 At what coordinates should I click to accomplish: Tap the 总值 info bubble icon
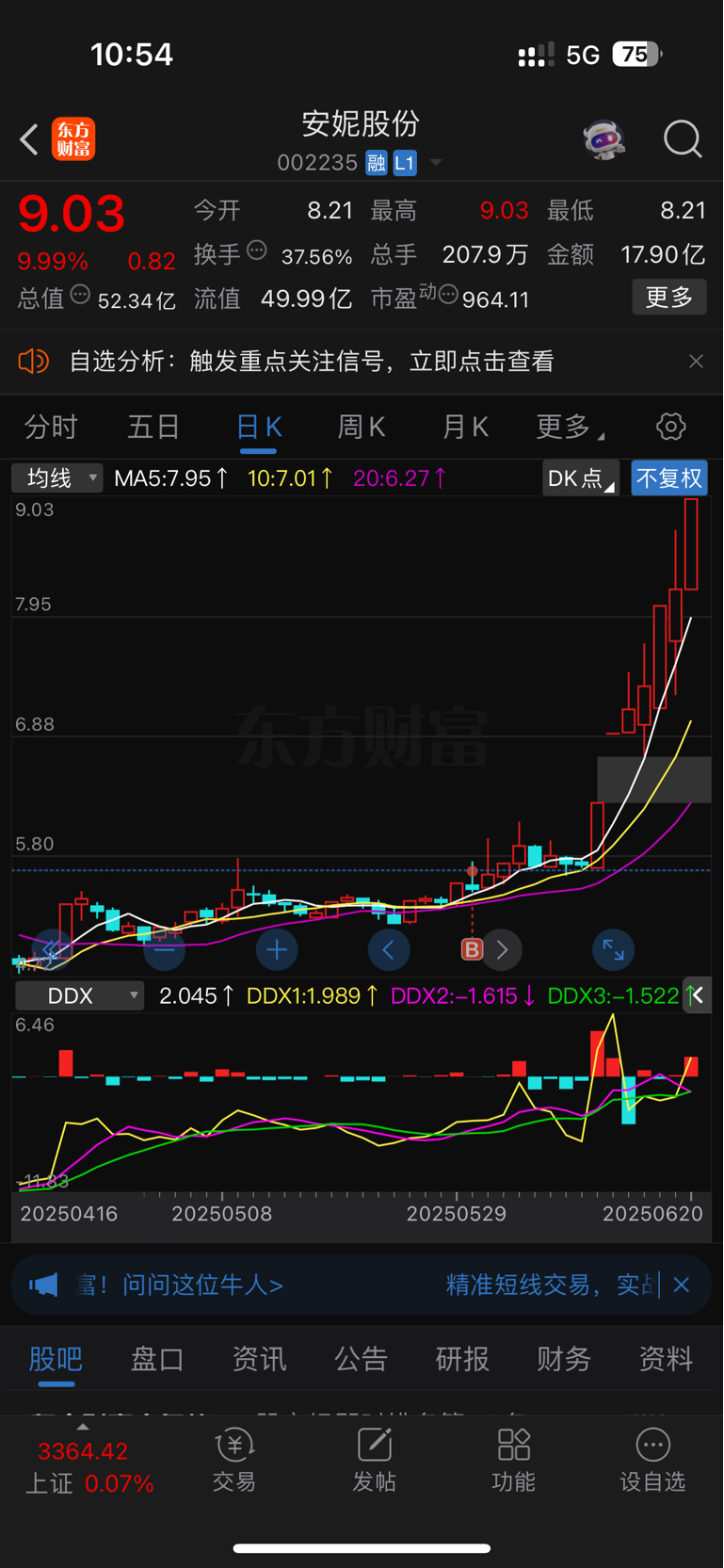(x=81, y=295)
